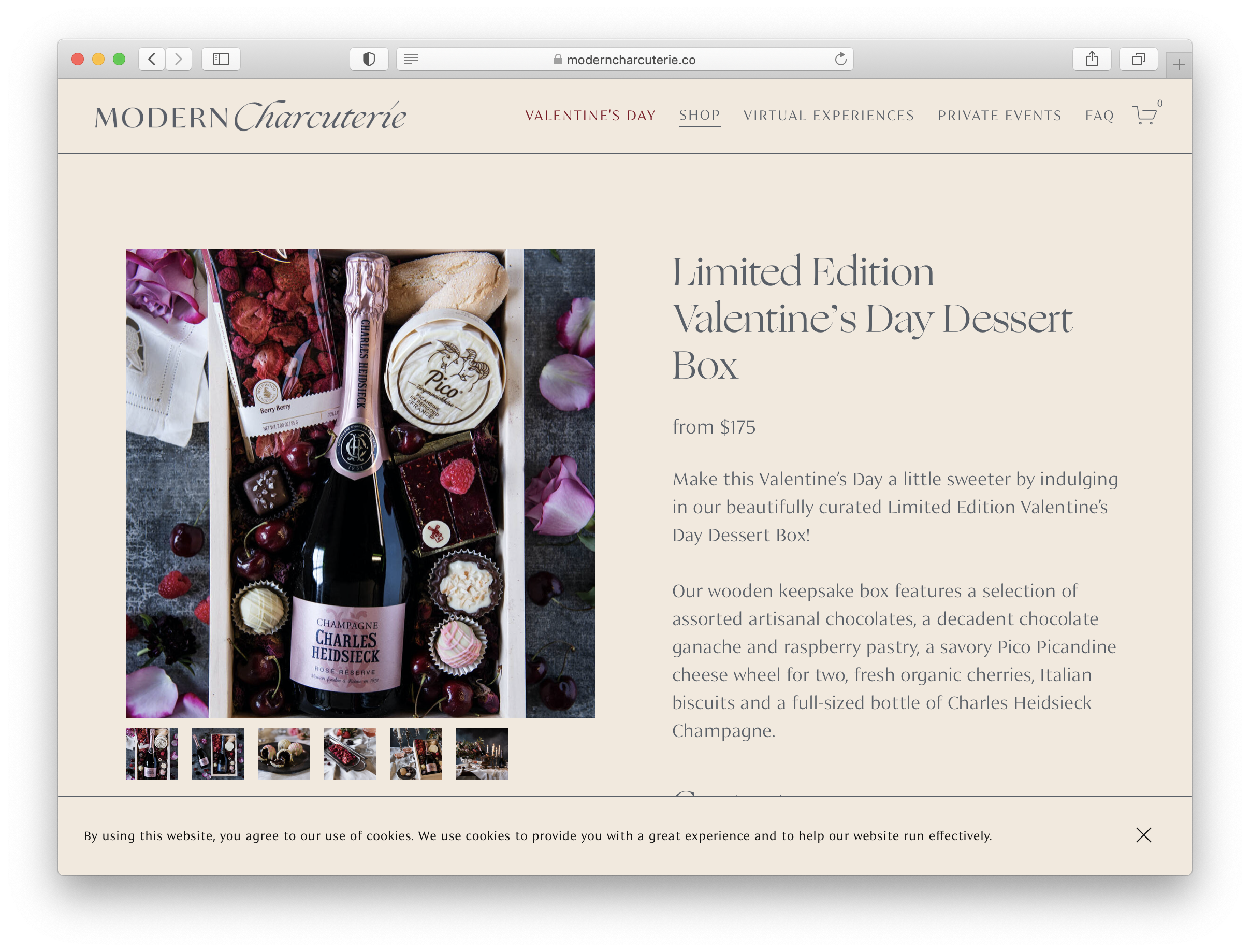Toggle the Safari sidebar button
Screen dimensions: 1250x952
pyautogui.click(x=221, y=59)
